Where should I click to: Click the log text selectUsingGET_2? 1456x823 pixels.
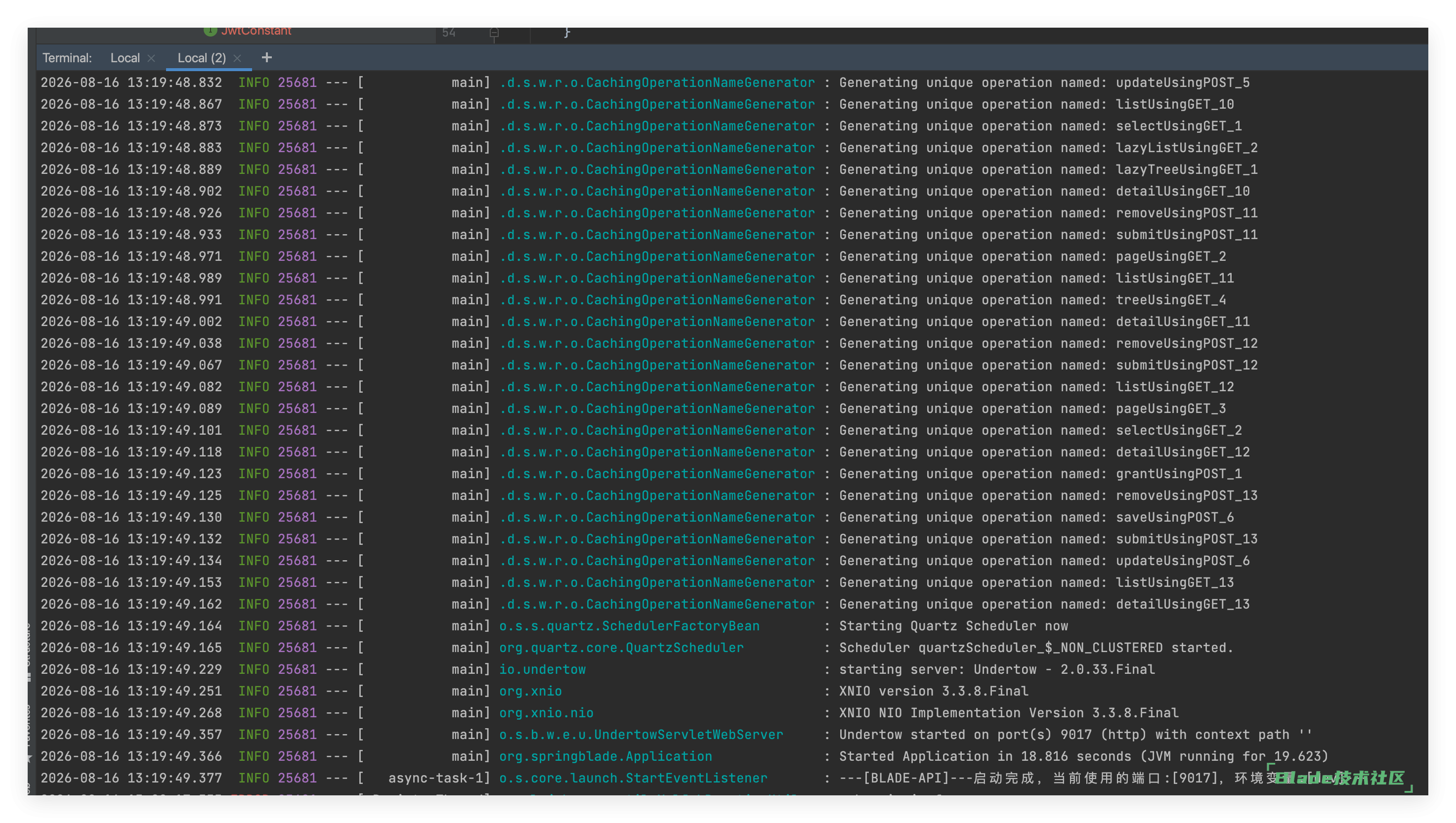1178,430
